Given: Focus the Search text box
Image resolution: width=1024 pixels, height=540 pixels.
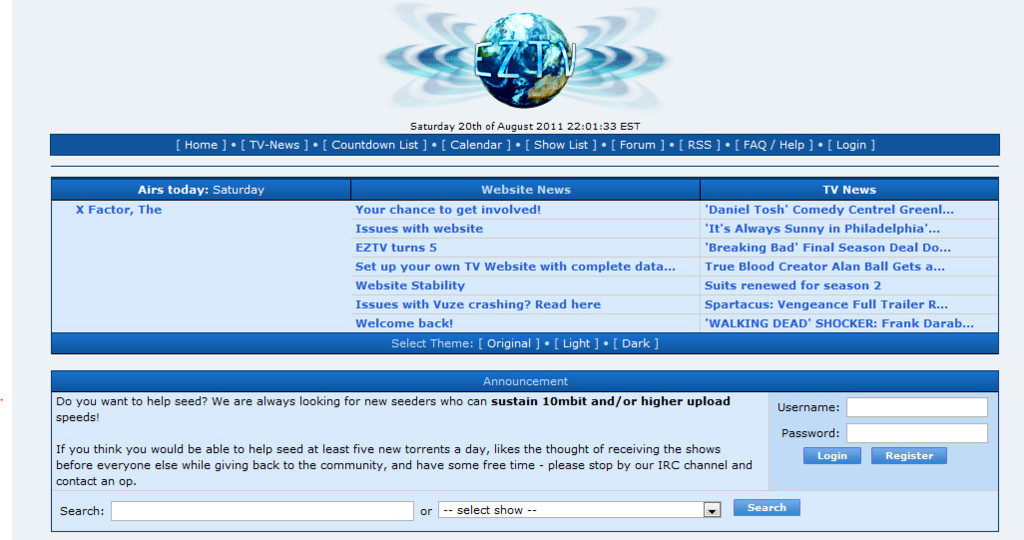Looking at the screenshot, I should pos(262,511).
